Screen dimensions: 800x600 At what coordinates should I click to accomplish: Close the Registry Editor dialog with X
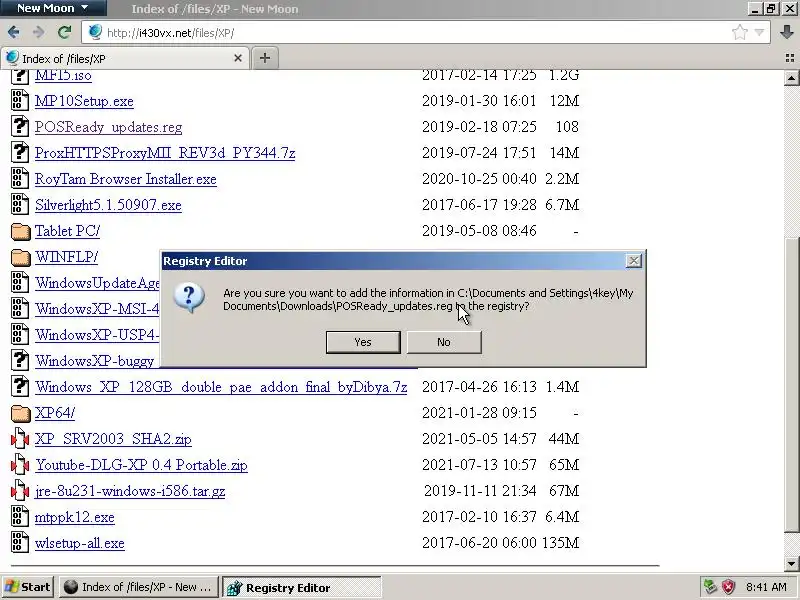point(633,261)
